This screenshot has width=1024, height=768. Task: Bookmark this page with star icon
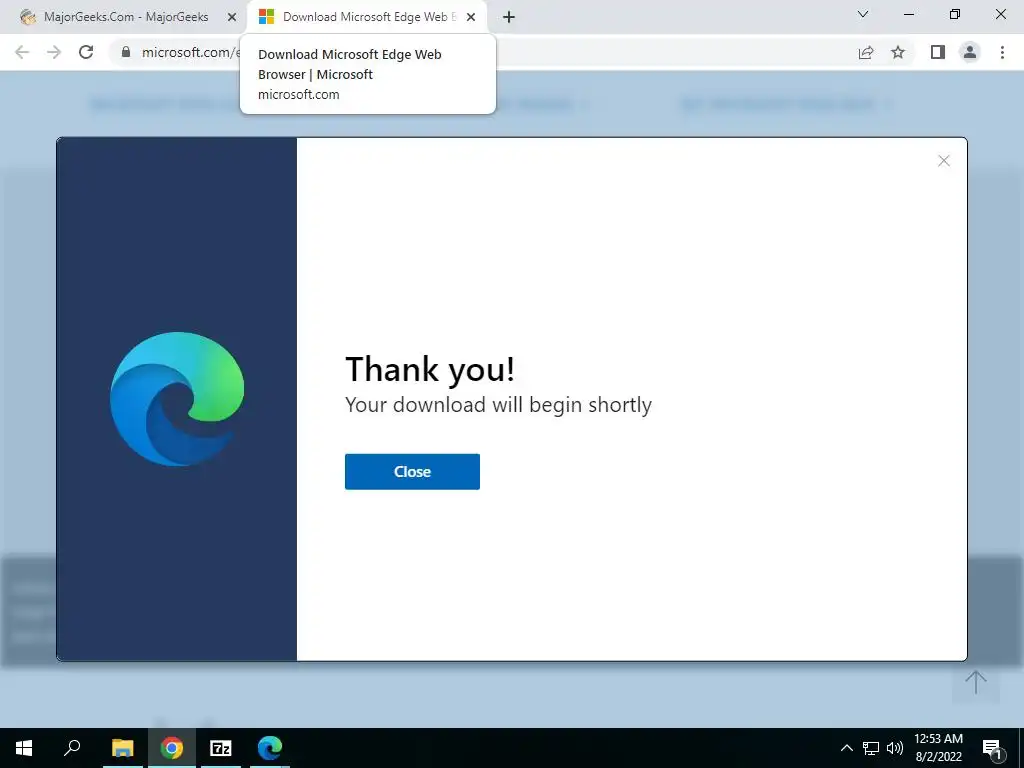click(x=898, y=52)
